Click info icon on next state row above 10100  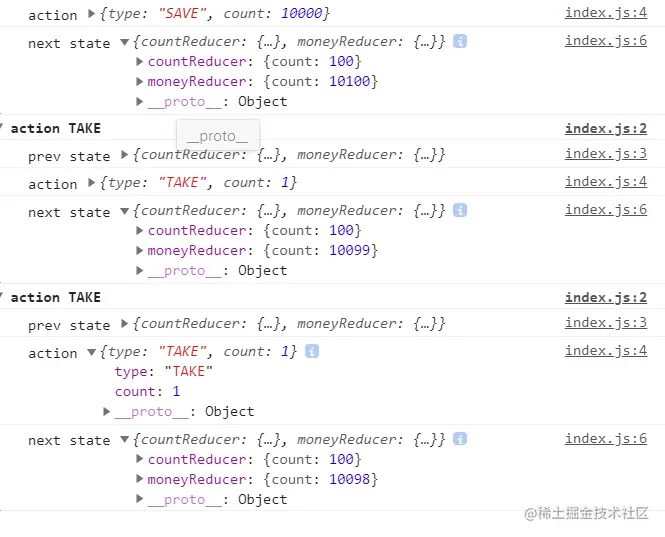coord(460,41)
